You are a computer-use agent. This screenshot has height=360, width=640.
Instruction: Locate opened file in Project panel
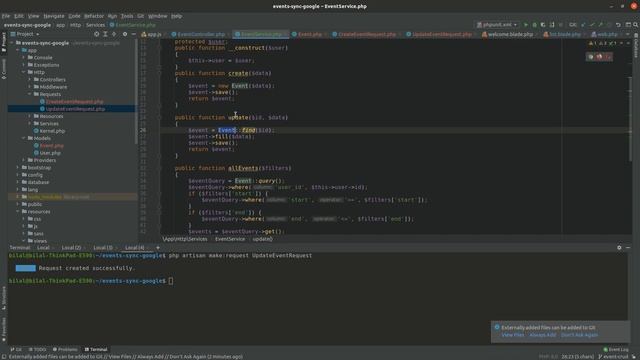click(96, 34)
